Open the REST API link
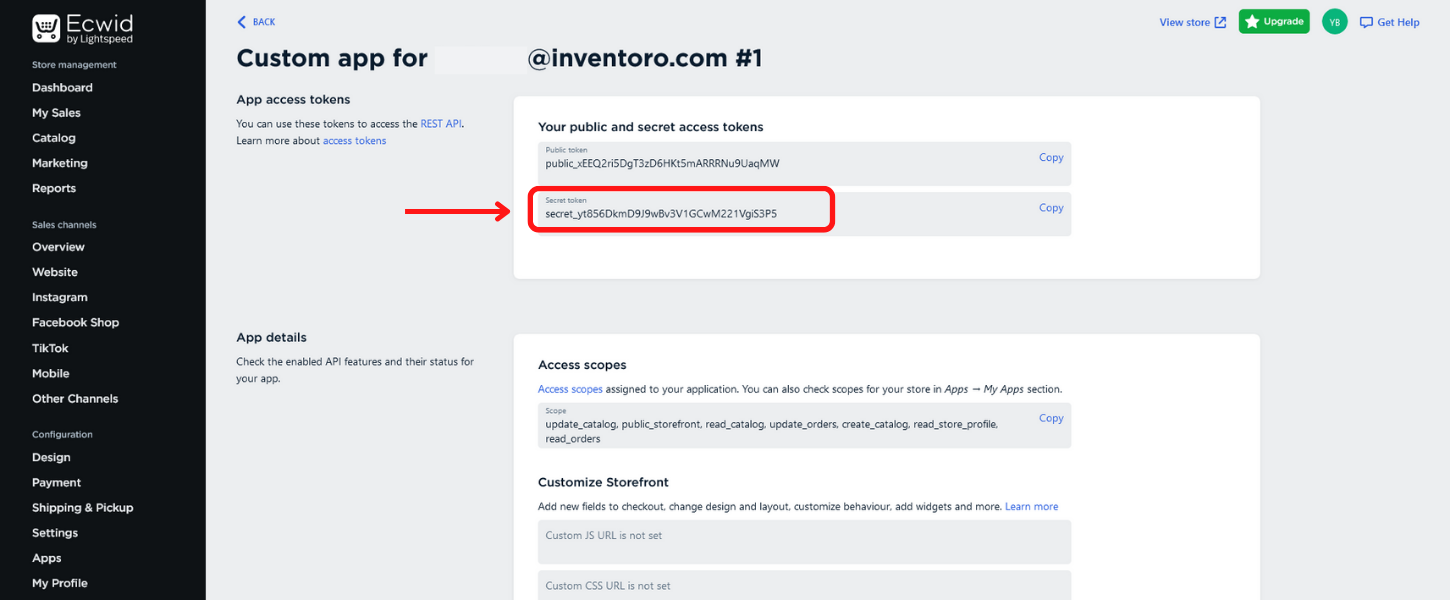Viewport: 1450px width, 600px height. pyautogui.click(x=441, y=124)
